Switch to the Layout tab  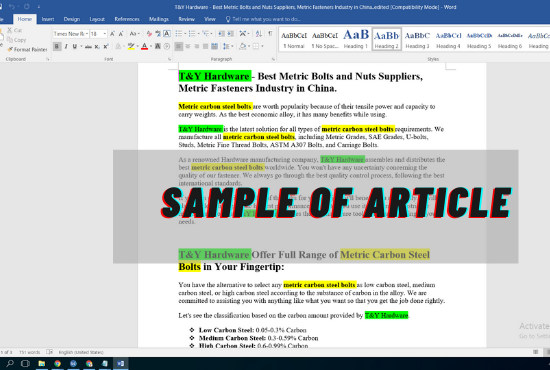[97, 19]
